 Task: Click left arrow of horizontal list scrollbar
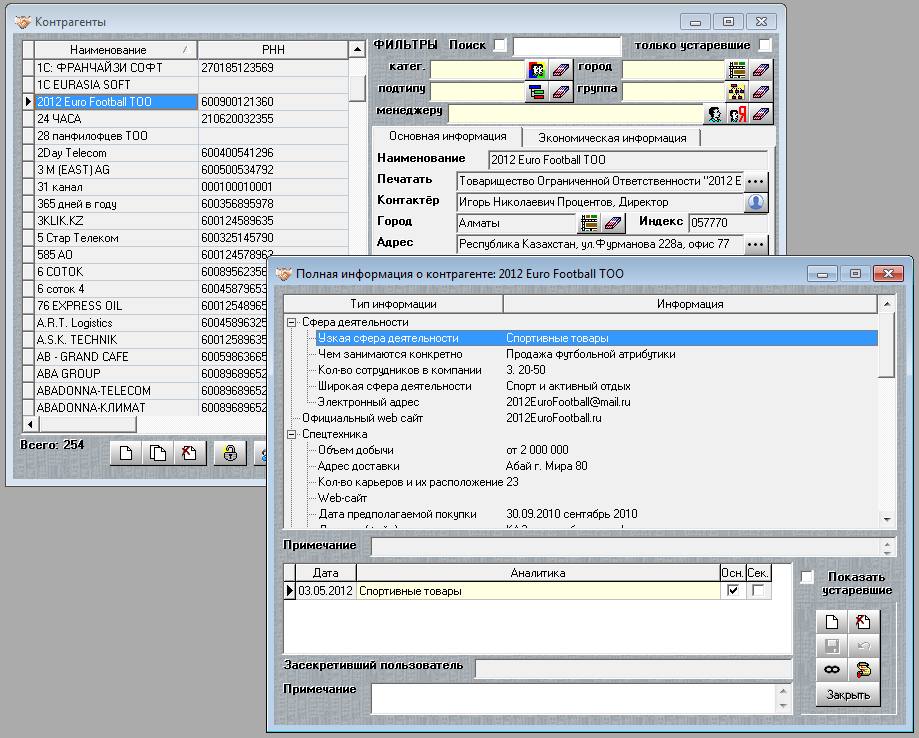[30, 424]
